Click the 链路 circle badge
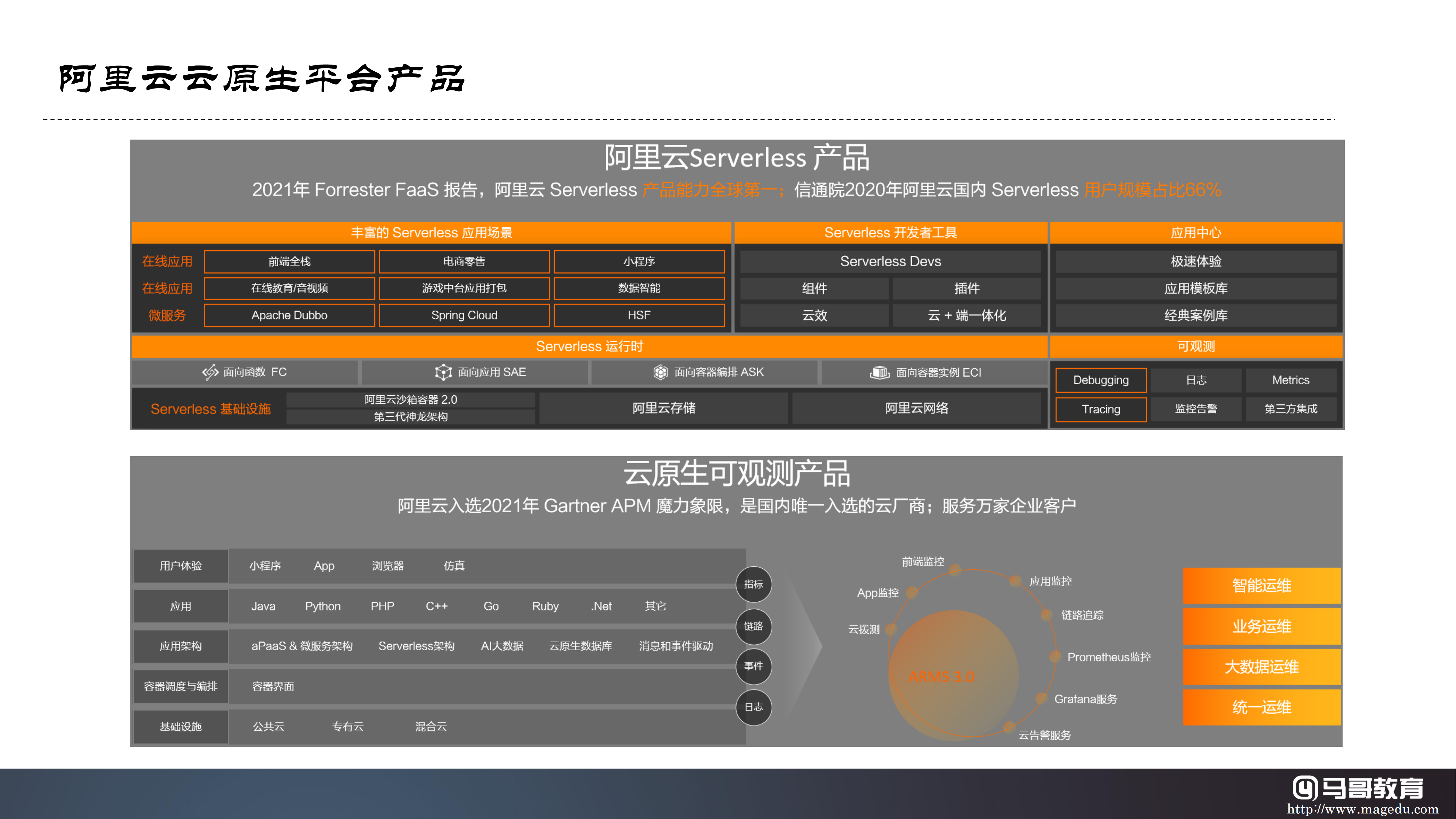The image size is (1456, 819). pyautogui.click(x=753, y=626)
